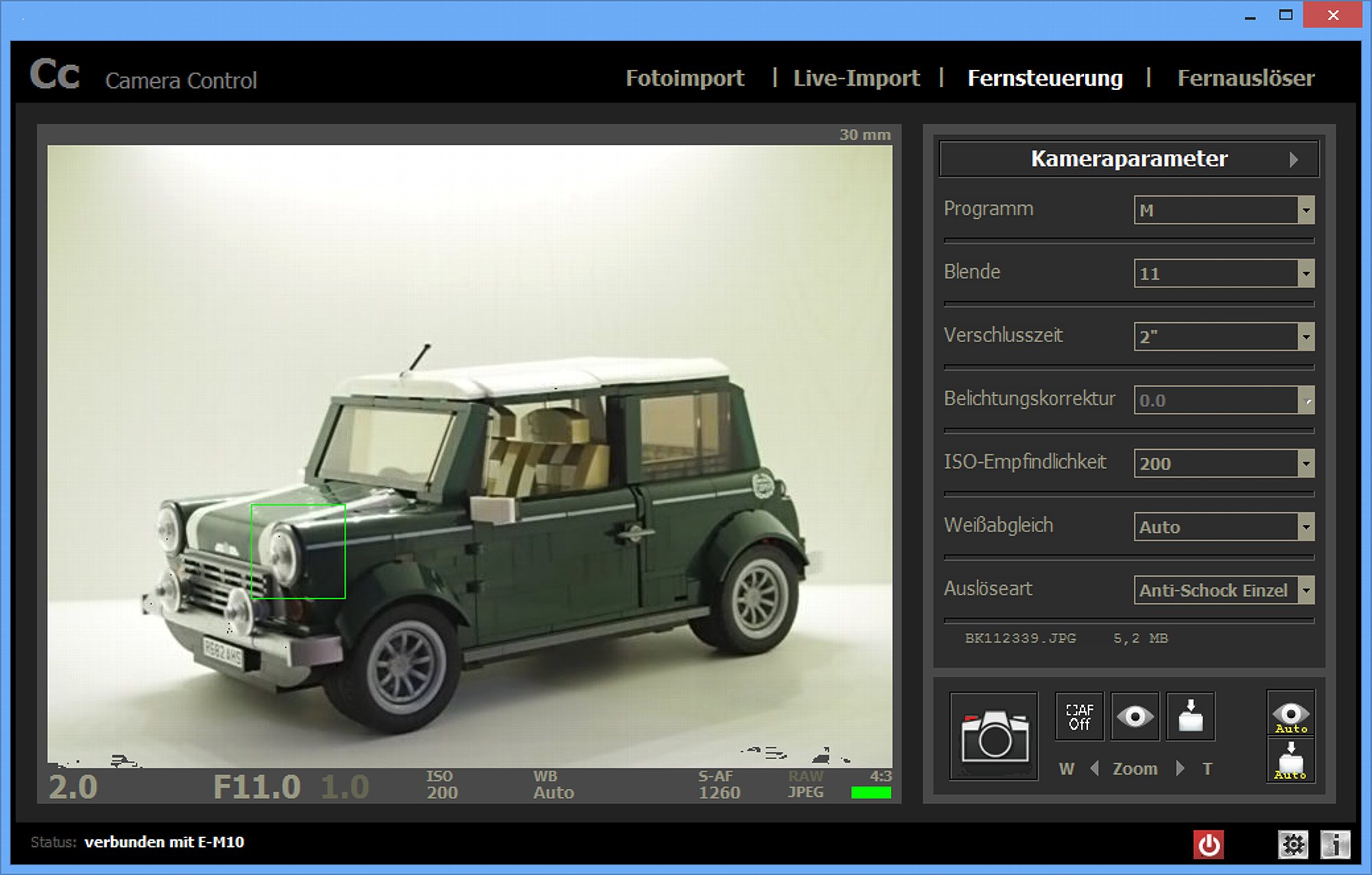Screen dimensions: 1372x875
Task: Open the Belichtungskorrektur dropdown
Action: click(x=1224, y=400)
